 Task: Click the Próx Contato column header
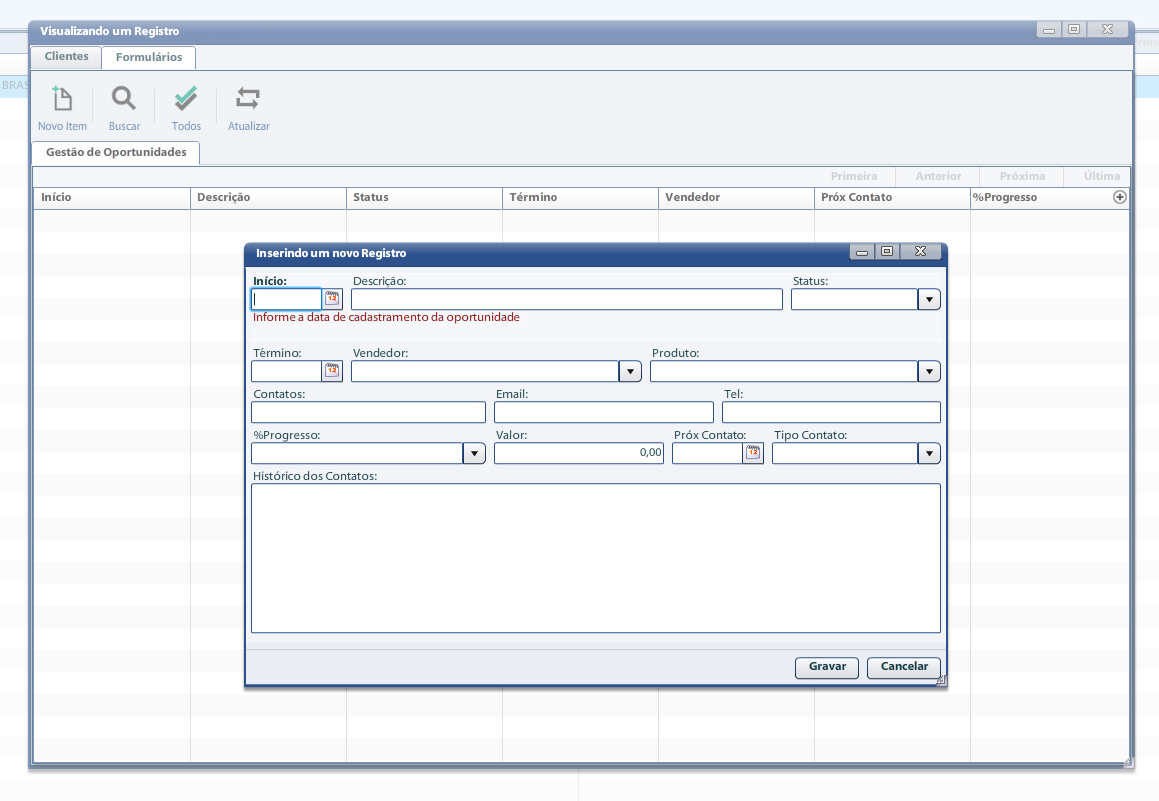tap(892, 197)
